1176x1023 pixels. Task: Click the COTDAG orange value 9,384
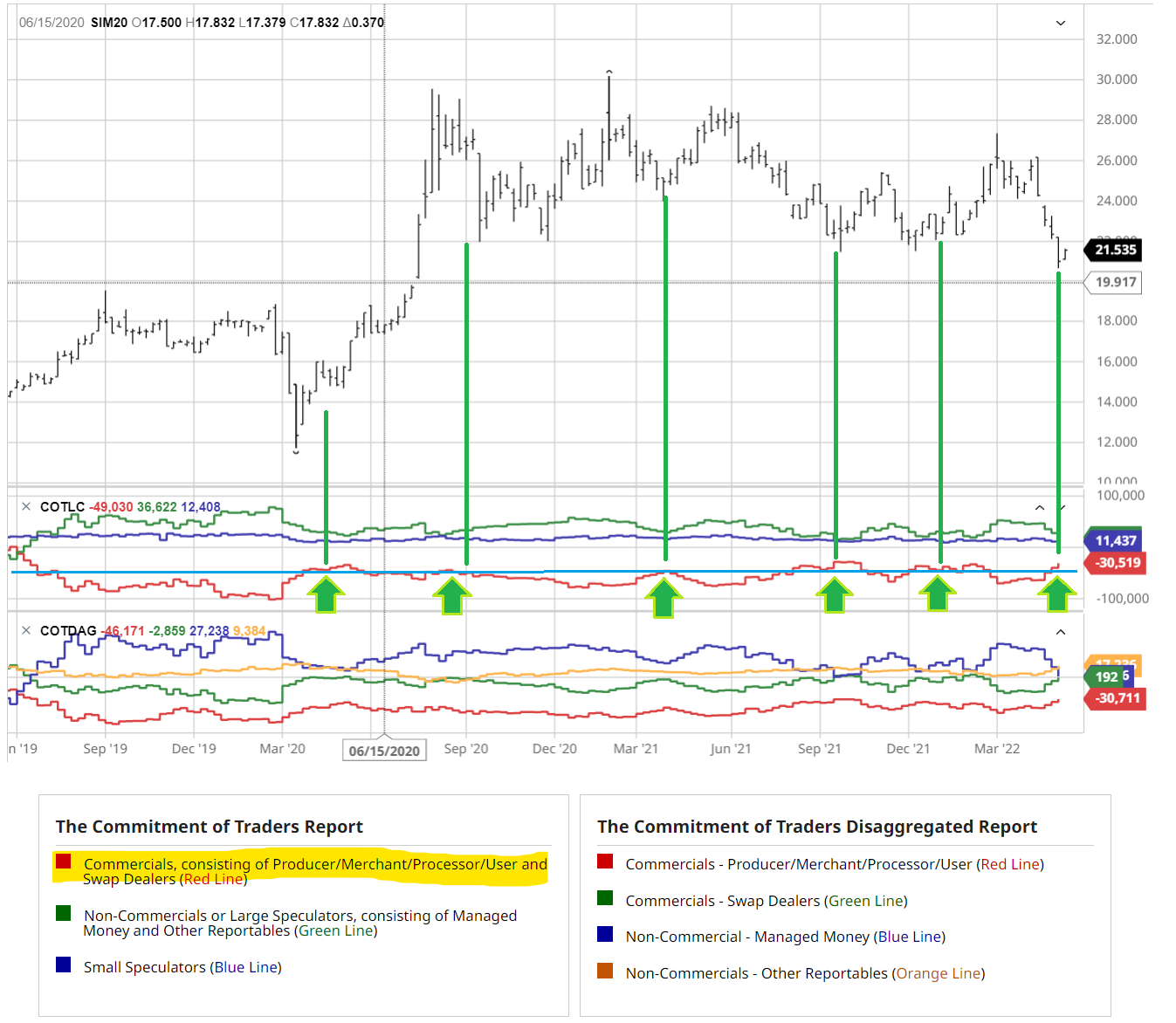[250, 631]
